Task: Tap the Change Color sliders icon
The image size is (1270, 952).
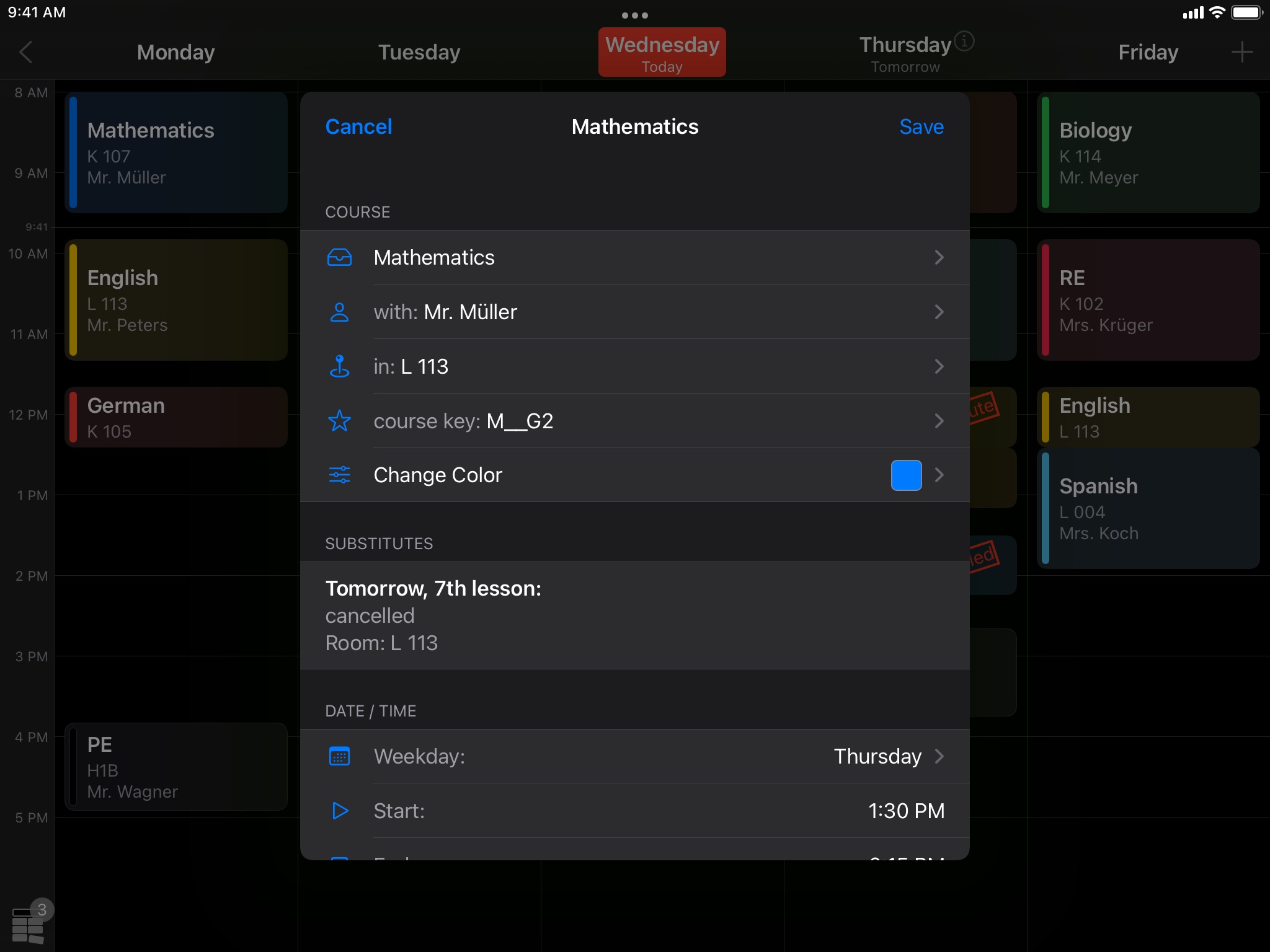Action: click(x=340, y=475)
